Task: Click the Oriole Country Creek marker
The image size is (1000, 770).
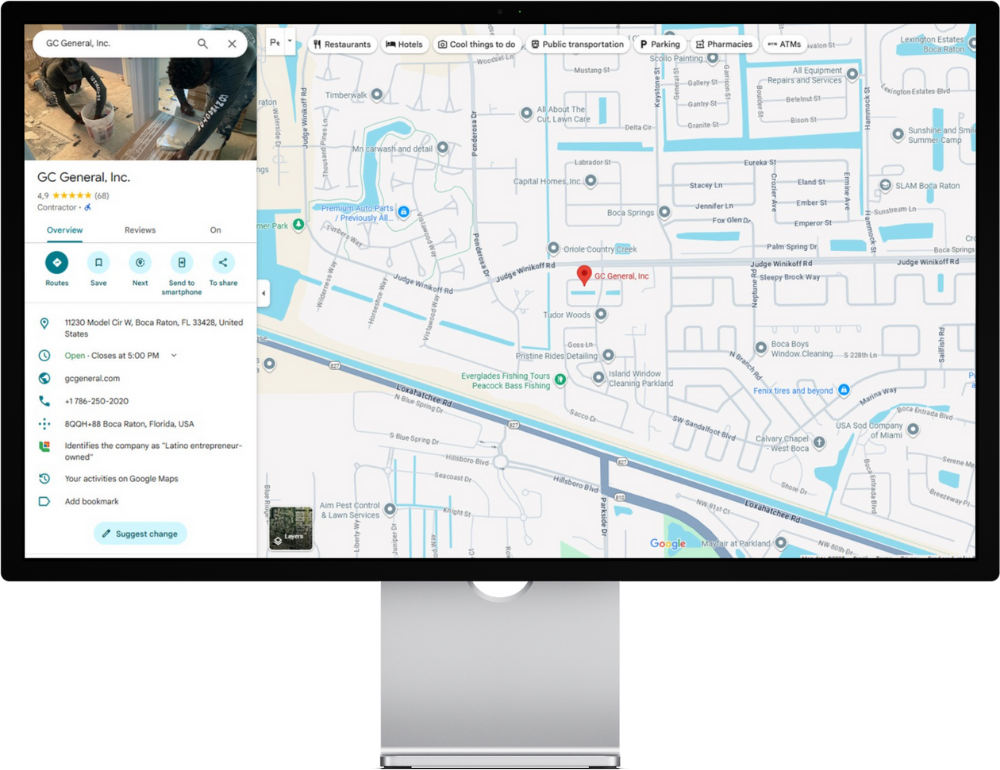Action: click(554, 248)
